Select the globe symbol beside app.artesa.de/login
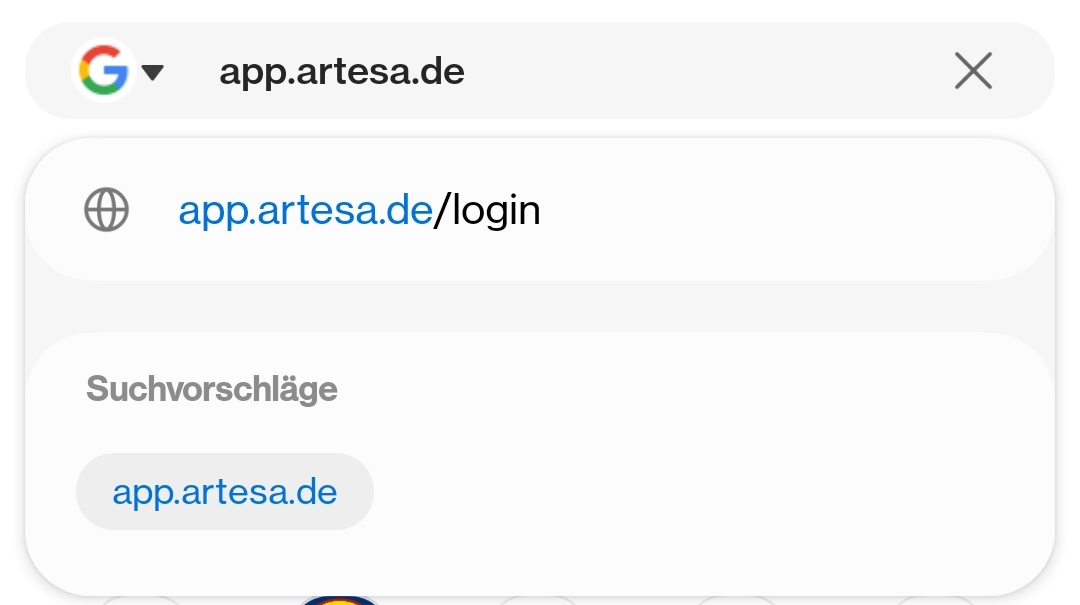Screen dimensions: 1080x605 [x=106, y=209]
